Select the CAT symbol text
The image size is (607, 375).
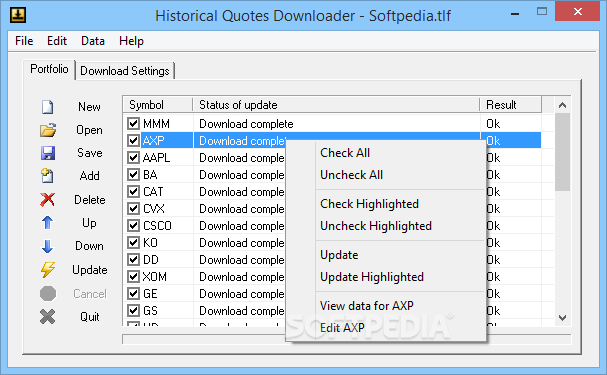(x=153, y=192)
